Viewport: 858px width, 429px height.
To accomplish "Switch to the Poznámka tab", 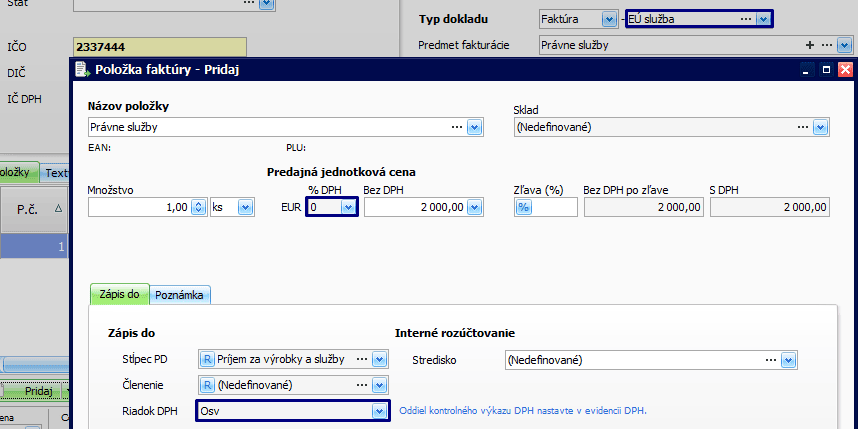I will click(181, 294).
